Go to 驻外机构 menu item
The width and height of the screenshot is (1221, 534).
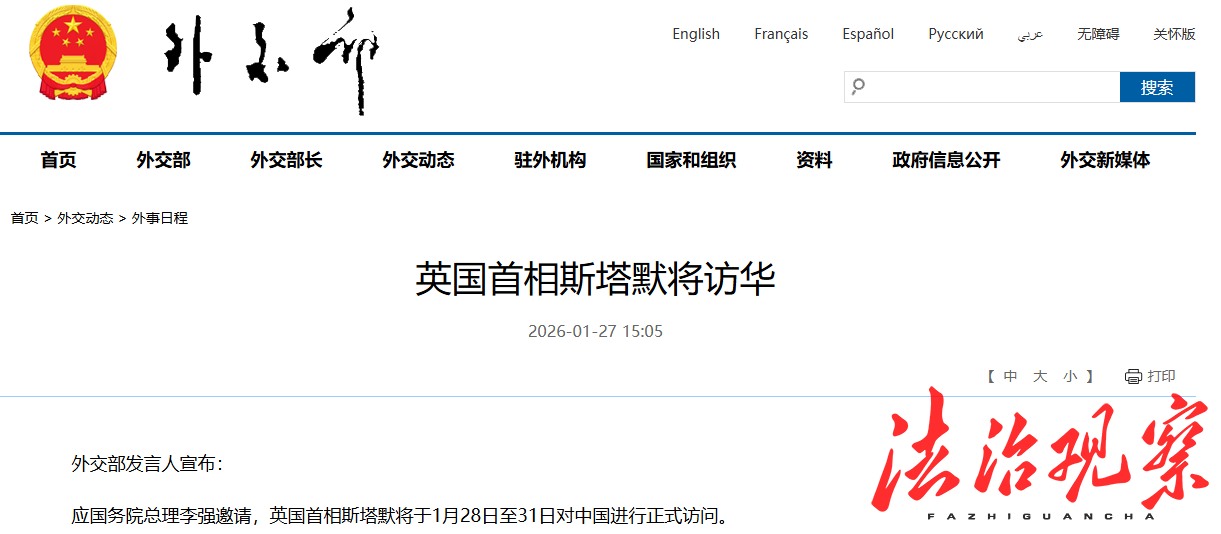(x=550, y=160)
